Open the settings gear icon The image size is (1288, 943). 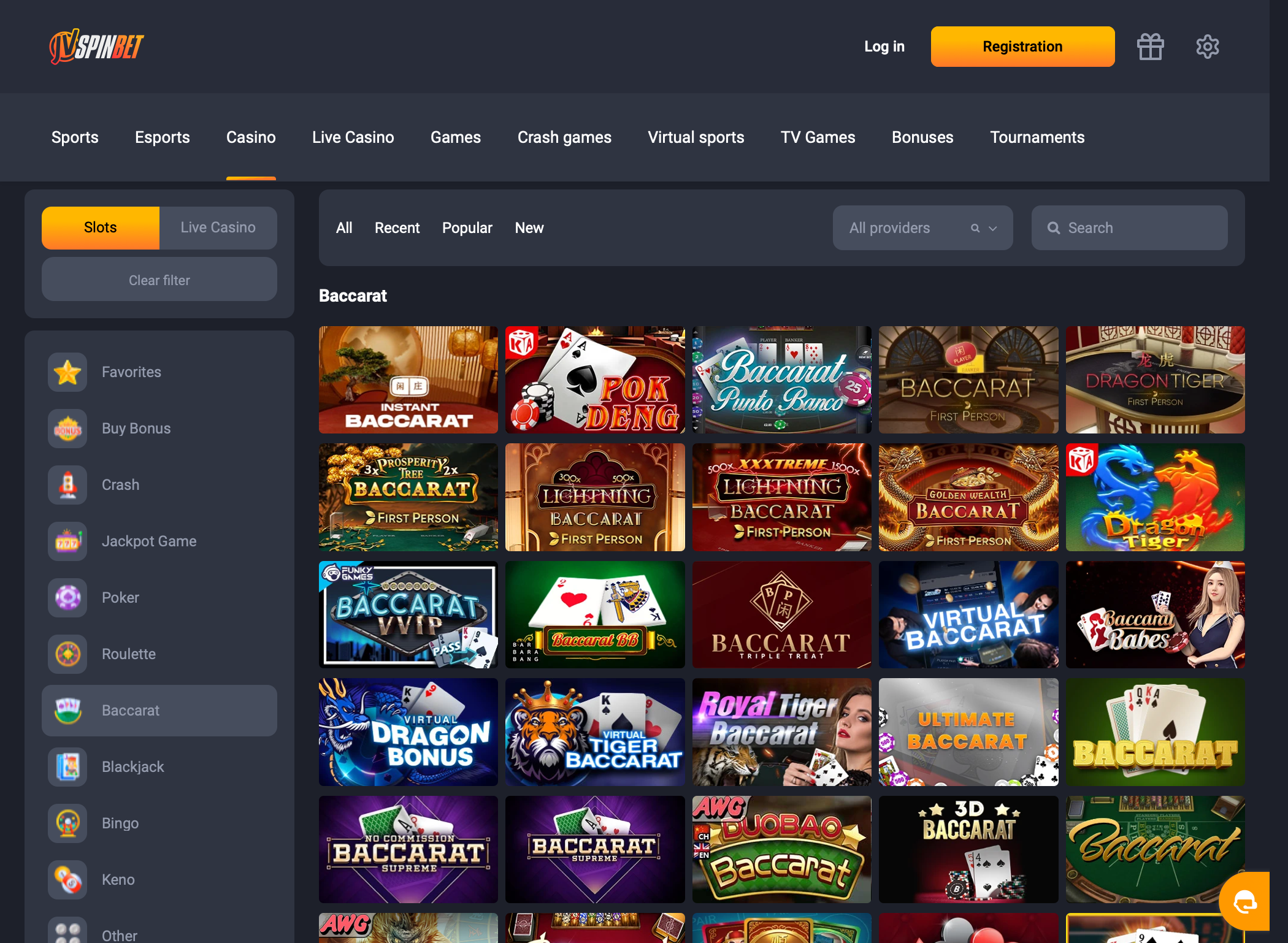[1207, 47]
